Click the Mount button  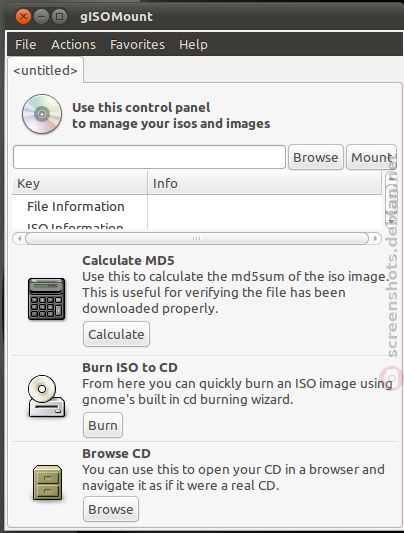[x=371, y=157]
